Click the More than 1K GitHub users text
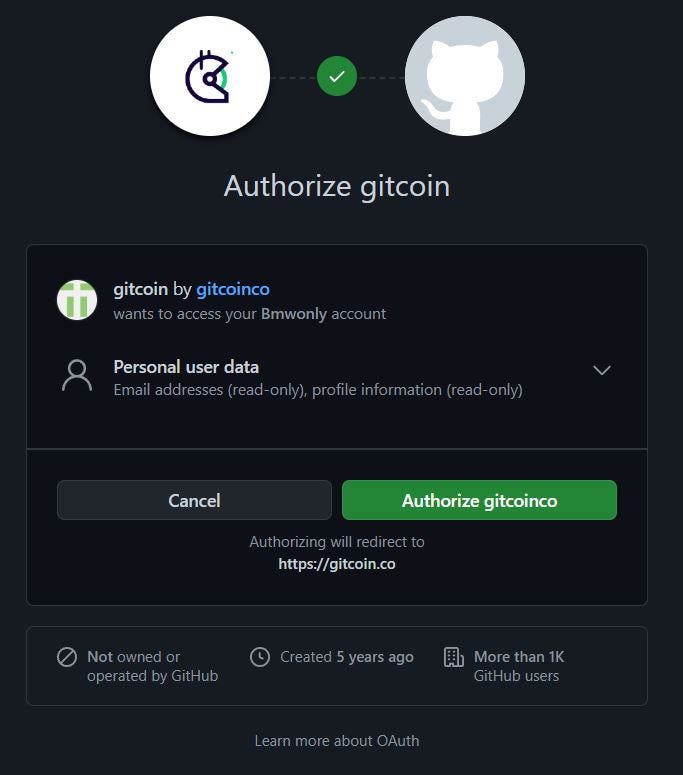Image resolution: width=683 pixels, height=775 pixels. click(x=519, y=666)
